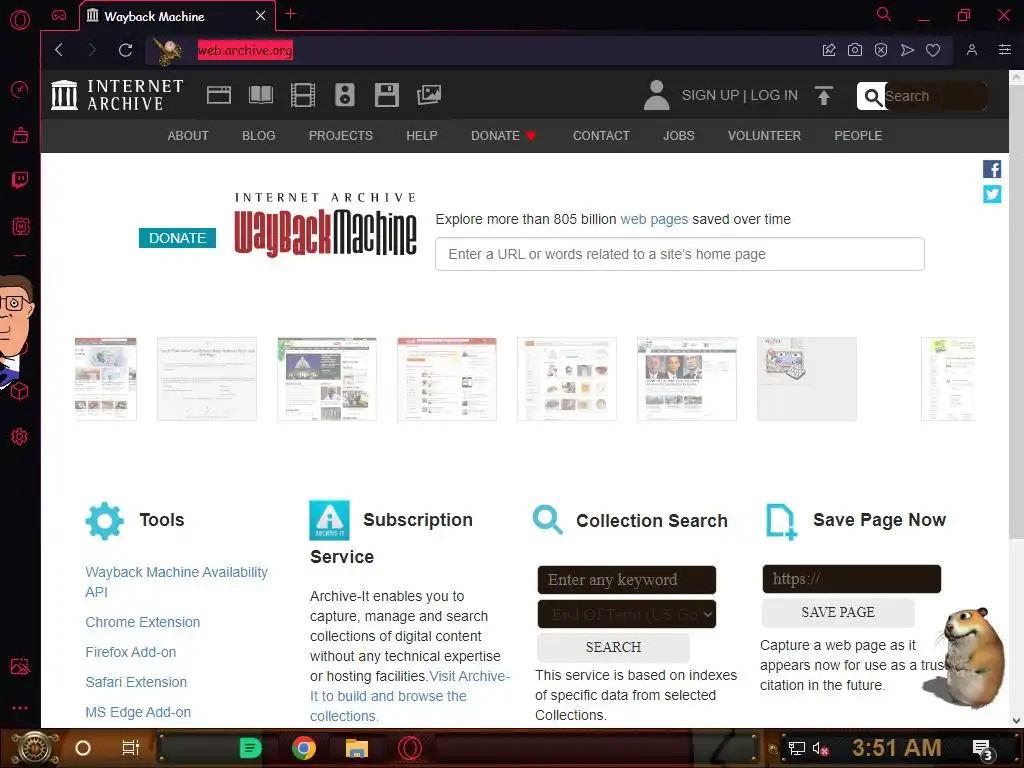Viewport: 1024px width, 768px height.
Task: Click the upload arrow icon
Action: [x=824, y=95]
